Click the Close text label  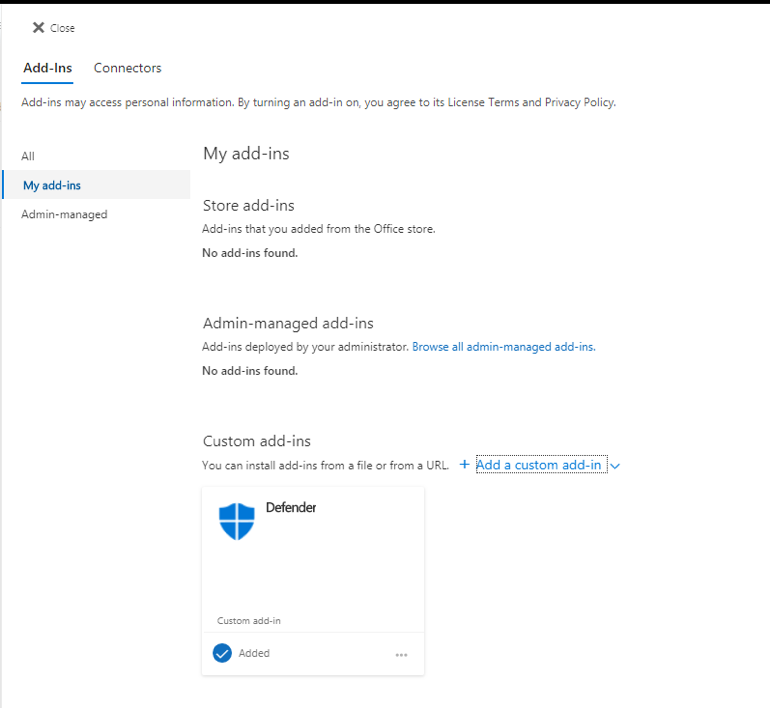(x=63, y=28)
